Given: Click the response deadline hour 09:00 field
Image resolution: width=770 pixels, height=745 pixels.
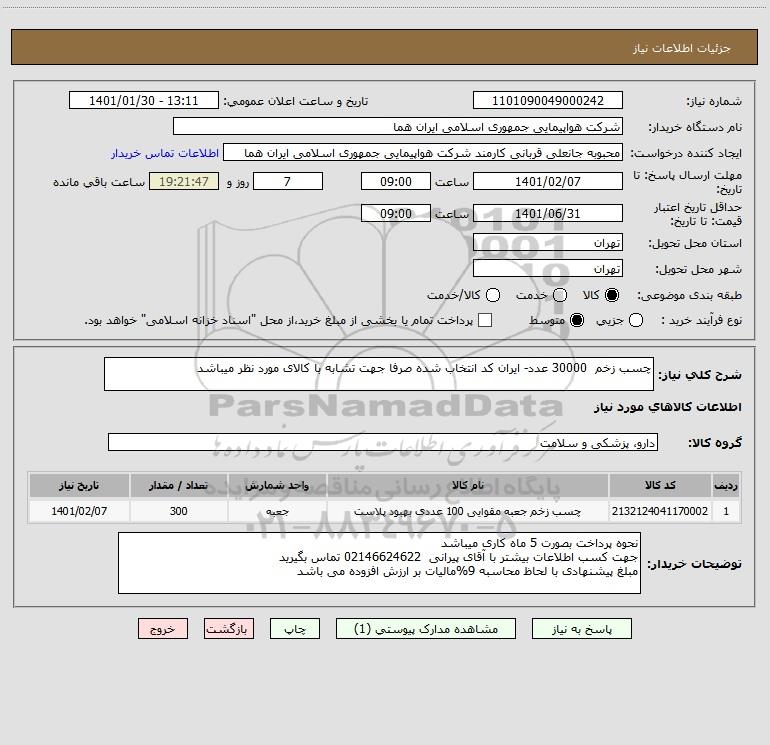Looking at the screenshot, I should (396, 181).
